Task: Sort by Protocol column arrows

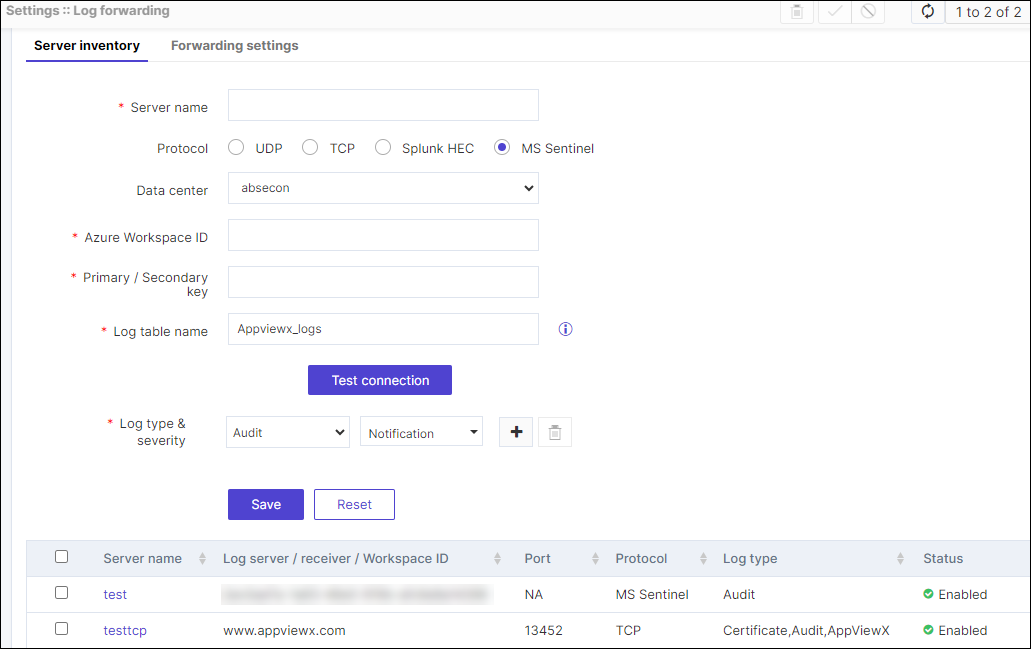Action: click(703, 559)
